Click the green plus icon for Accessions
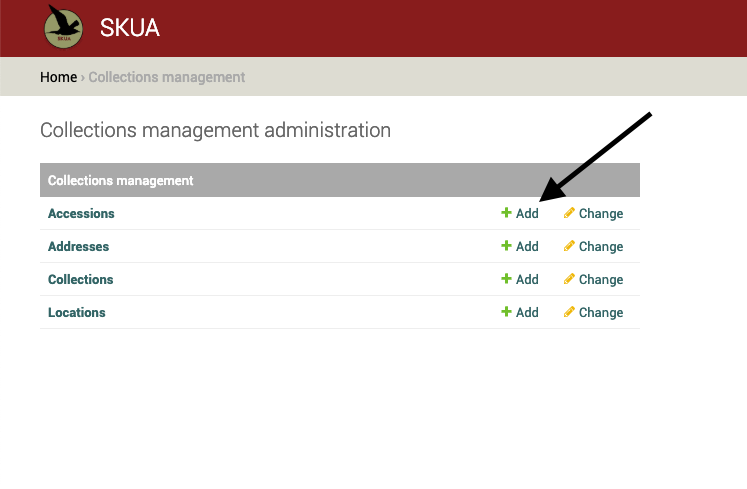The image size is (747, 489). pyautogui.click(x=506, y=213)
